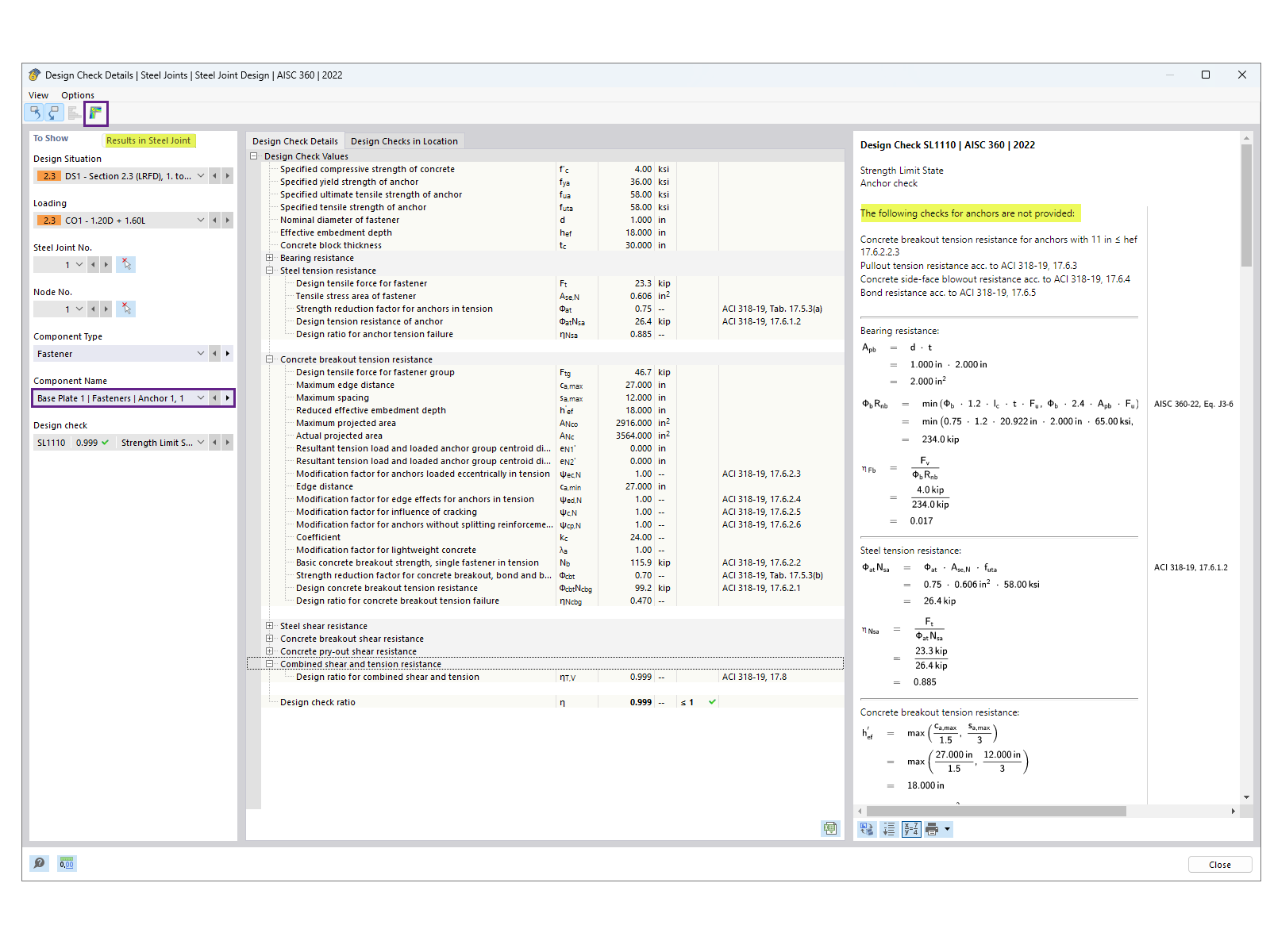
Task: Expand the Bearing resistance tree item
Action: tap(268, 257)
